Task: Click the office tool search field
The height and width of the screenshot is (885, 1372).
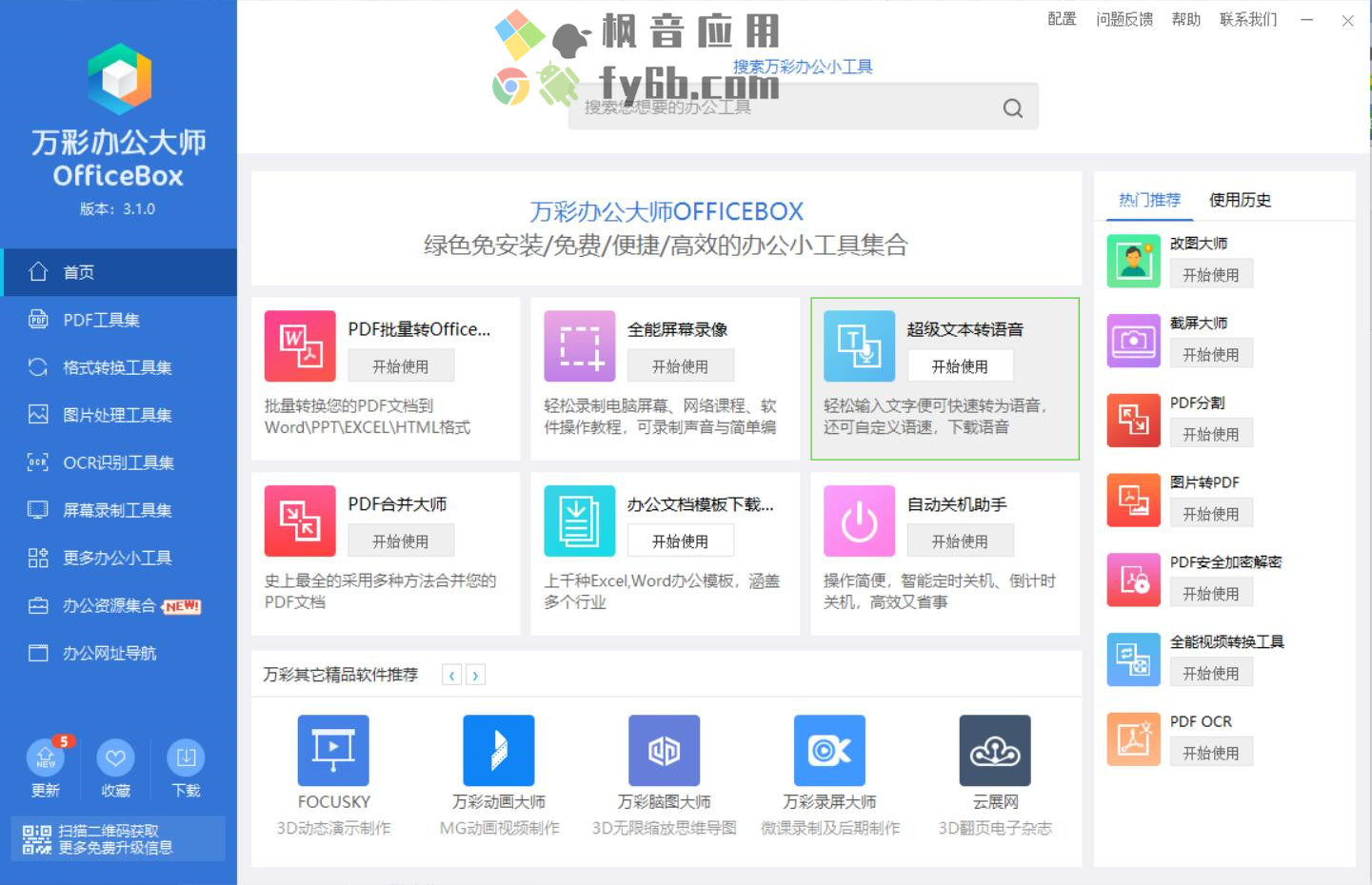Action: point(803,108)
